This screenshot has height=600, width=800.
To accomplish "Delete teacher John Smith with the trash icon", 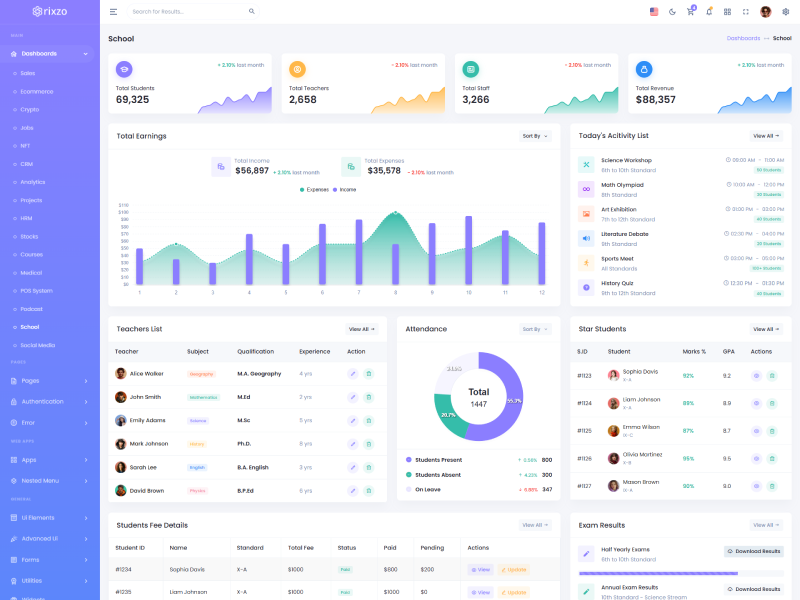I will click(x=369, y=397).
